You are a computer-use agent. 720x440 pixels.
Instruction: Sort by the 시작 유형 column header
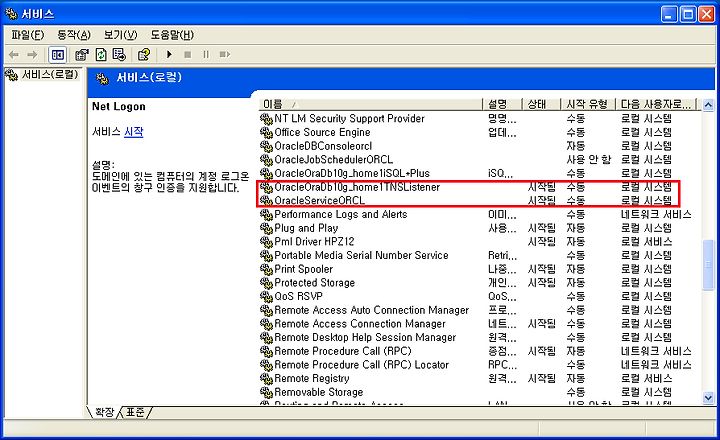point(588,104)
